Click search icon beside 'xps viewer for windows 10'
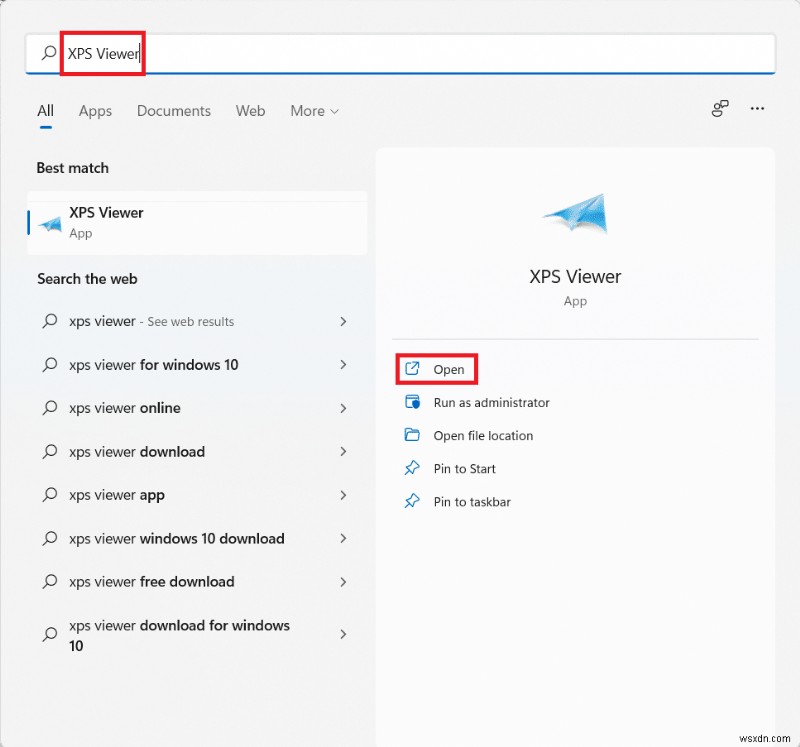Screen dimensions: 800x747 click(x=49, y=364)
